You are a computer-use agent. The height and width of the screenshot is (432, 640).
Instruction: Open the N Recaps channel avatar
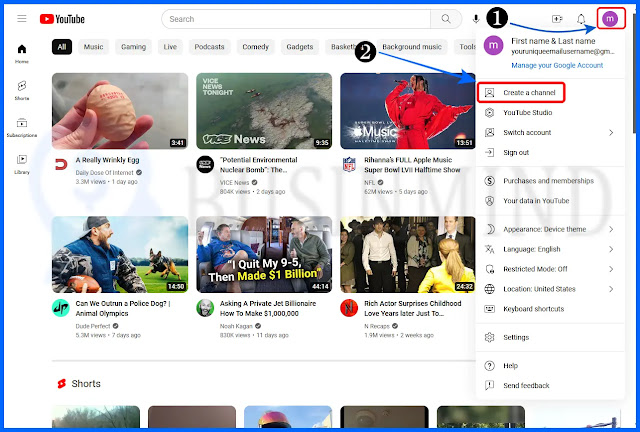(349, 308)
